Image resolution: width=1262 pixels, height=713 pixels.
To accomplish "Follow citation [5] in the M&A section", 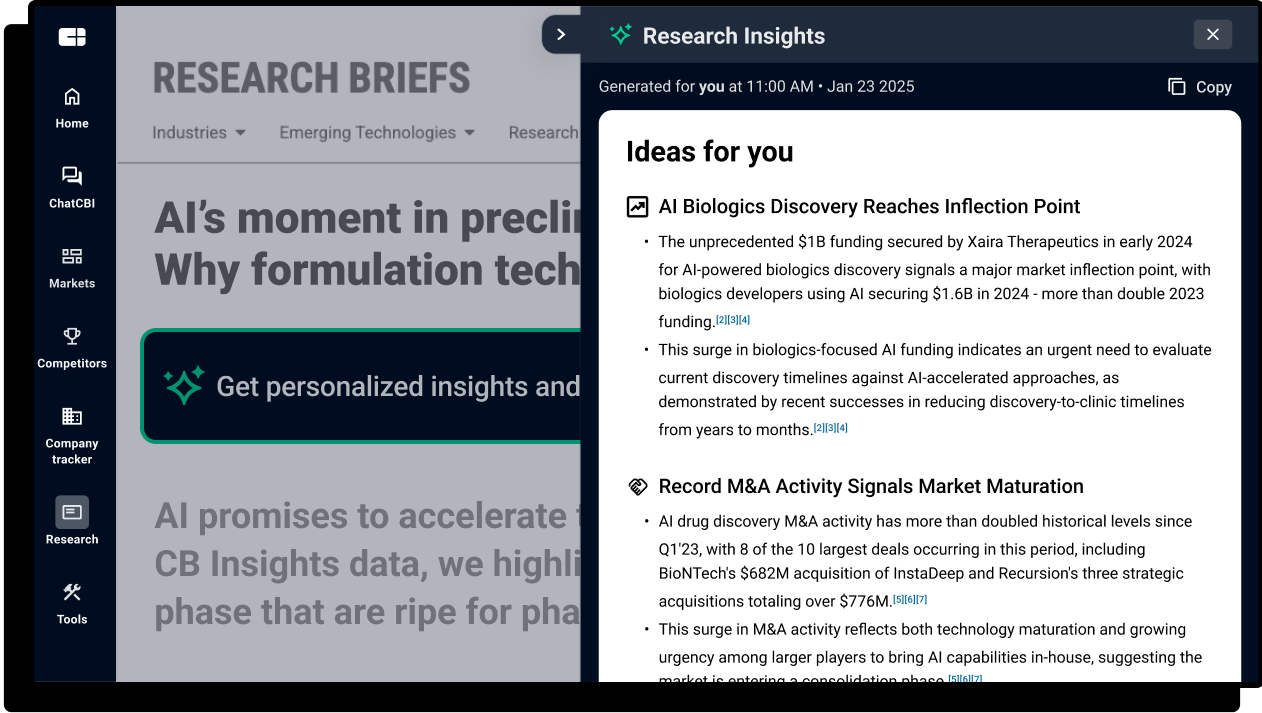I will pos(899,599).
